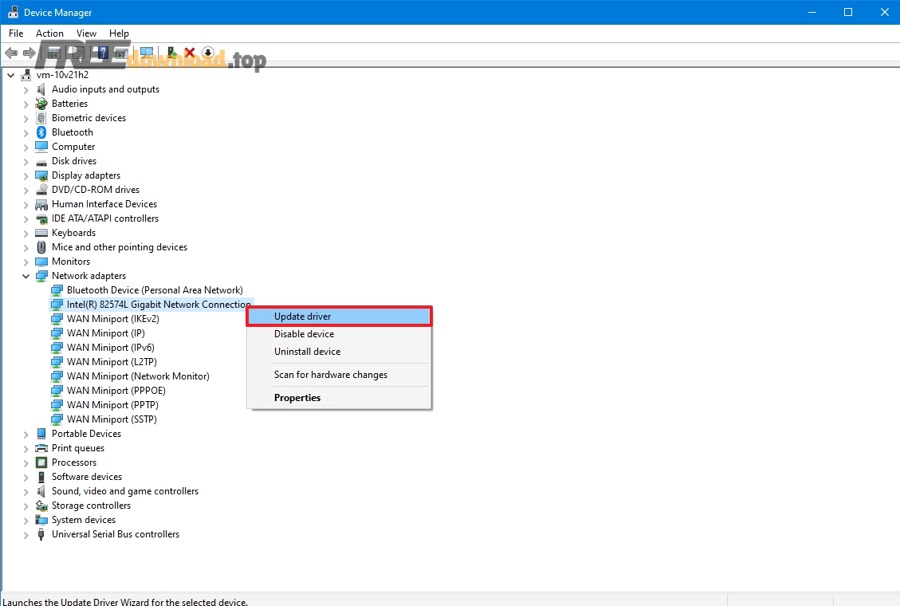Select WAN Miniport (IP) adapter
The height and width of the screenshot is (606, 900).
[106, 333]
